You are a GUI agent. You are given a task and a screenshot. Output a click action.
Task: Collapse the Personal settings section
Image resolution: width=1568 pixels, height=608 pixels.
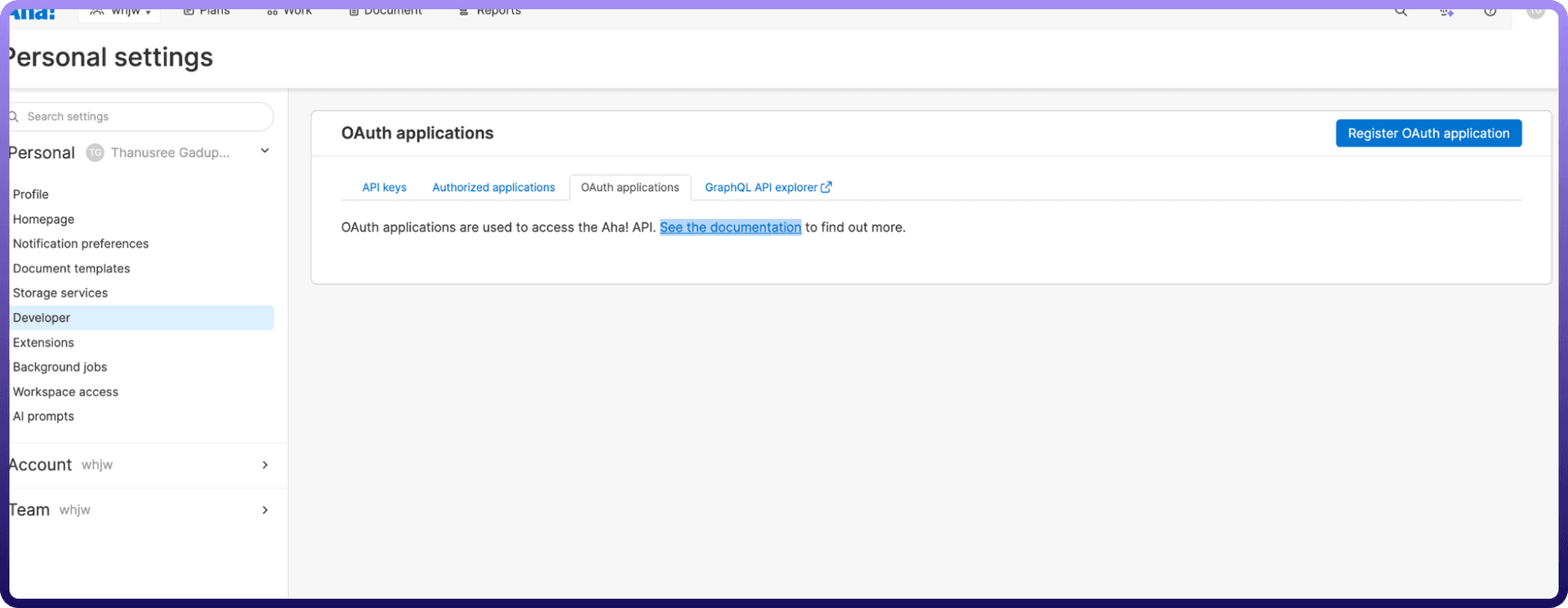point(265,151)
